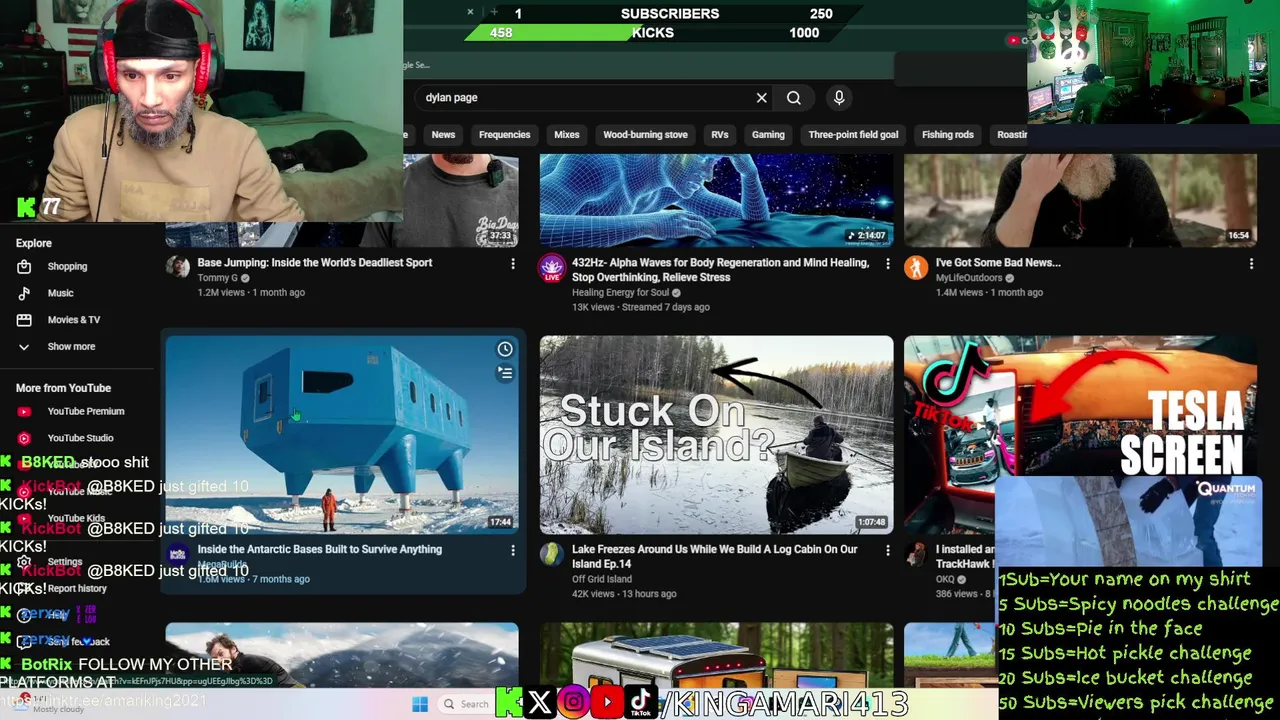Visit the Tommy G channel name

(217, 278)
